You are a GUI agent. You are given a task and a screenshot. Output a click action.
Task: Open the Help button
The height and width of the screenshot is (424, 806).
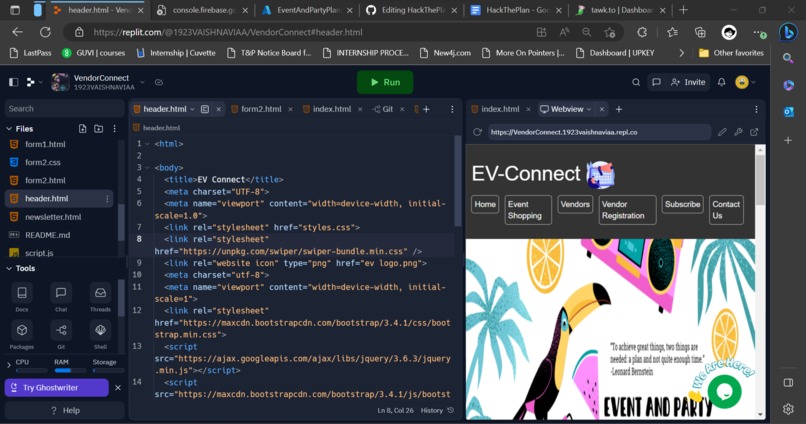coord(65,410)
